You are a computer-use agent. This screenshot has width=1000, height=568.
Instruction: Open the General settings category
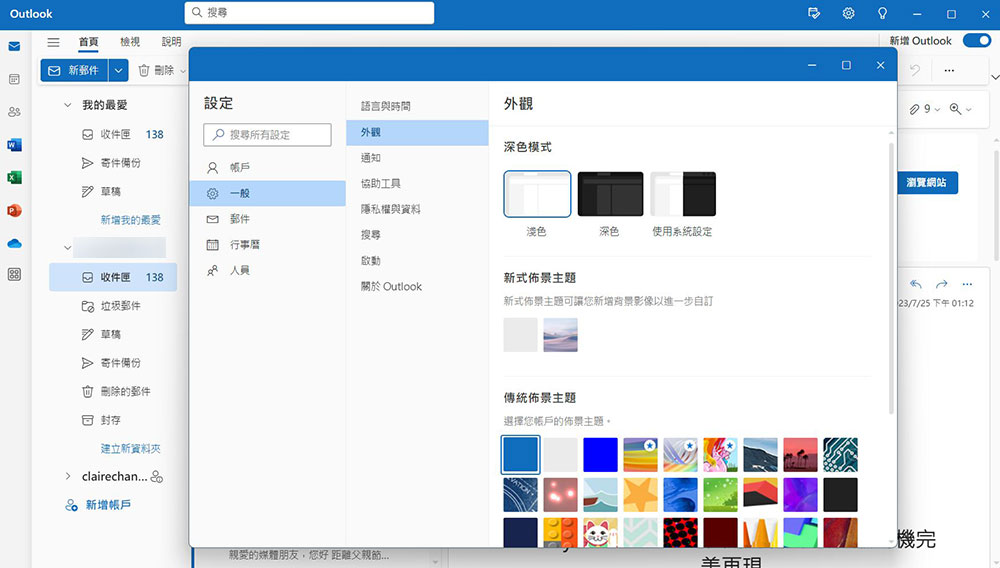pyautogui.click(x=268, y=193)
